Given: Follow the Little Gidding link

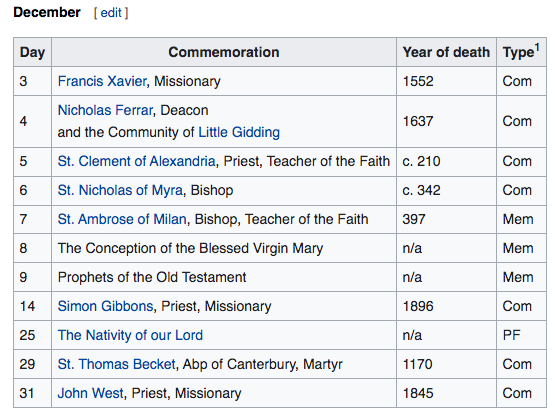Looking at the screenshot, I should (239, 132).
